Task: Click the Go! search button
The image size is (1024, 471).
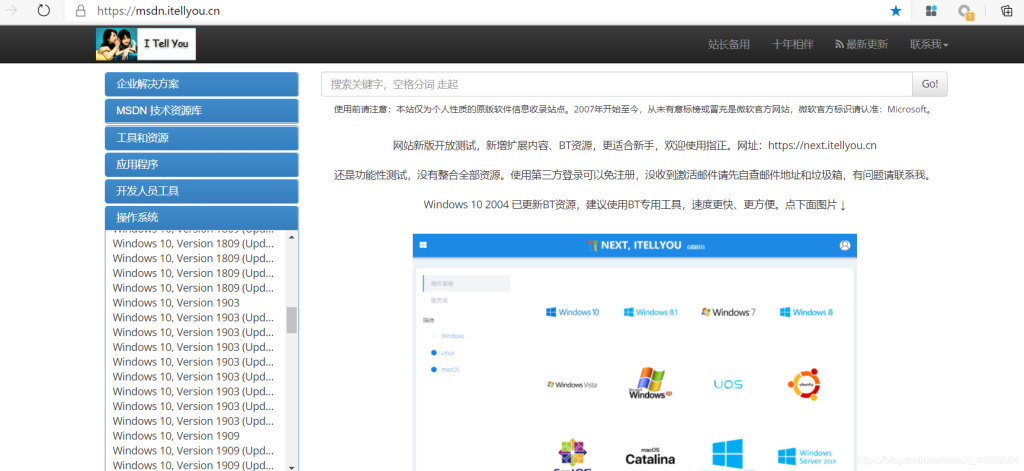Action: tap(930, 84)
